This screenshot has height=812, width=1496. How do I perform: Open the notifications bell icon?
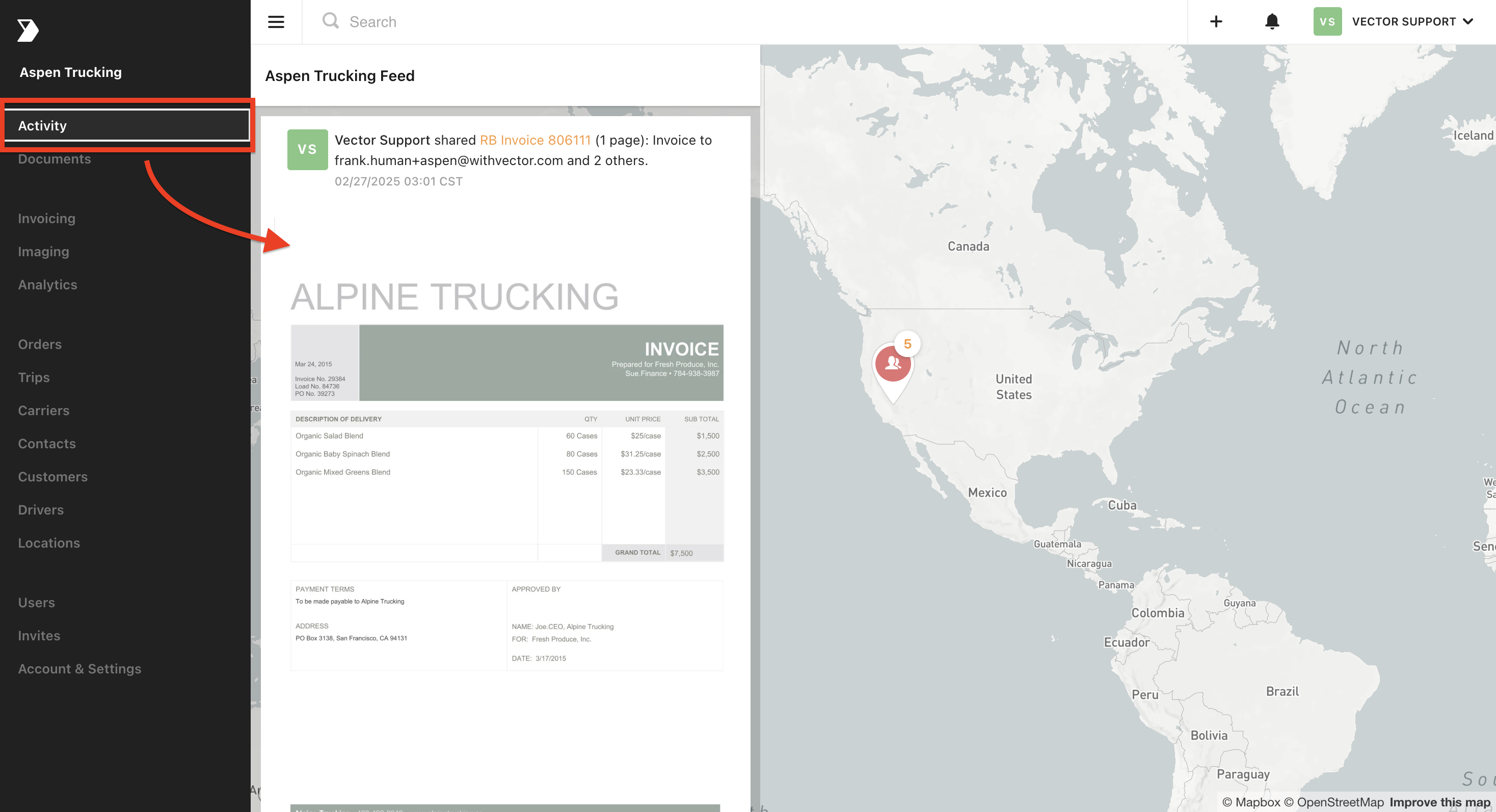coord(1272,21)
